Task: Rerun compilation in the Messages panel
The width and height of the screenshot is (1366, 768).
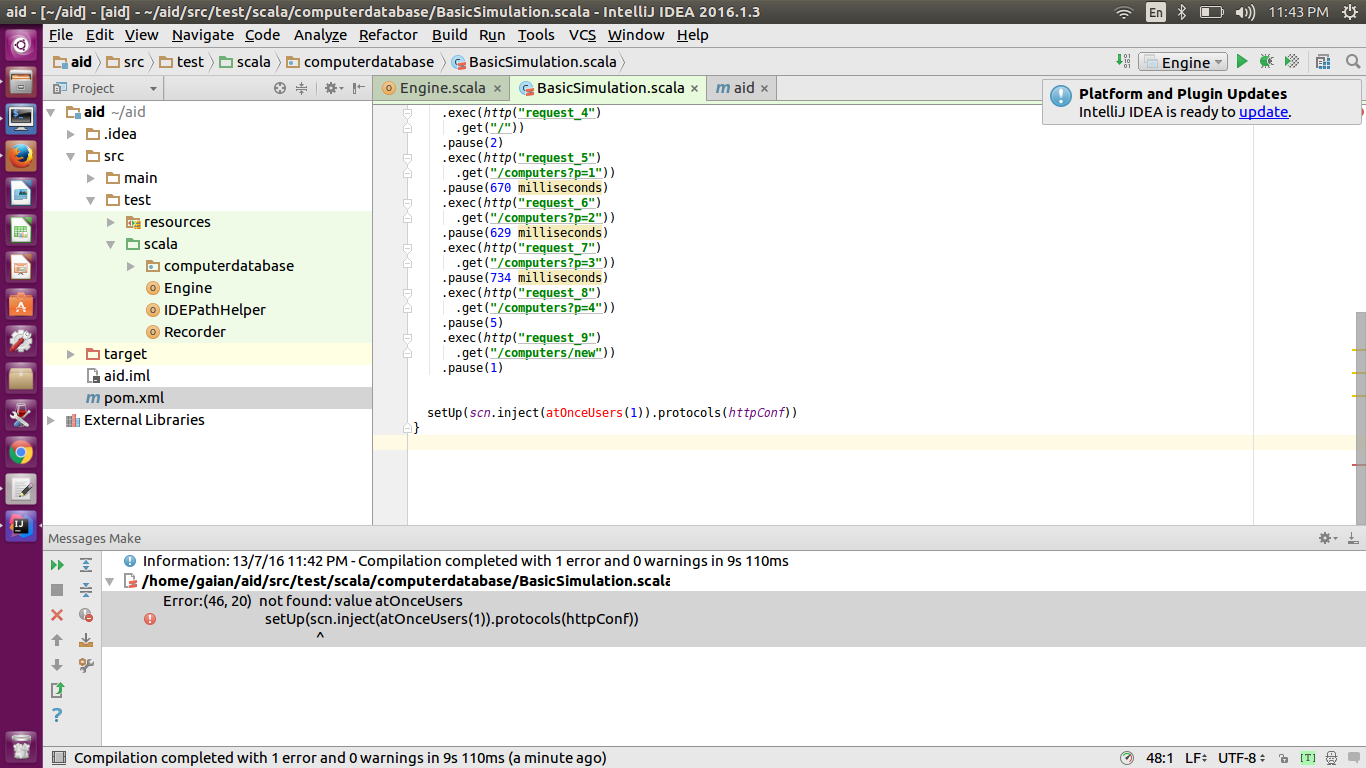Action: [x=57, y=565]
